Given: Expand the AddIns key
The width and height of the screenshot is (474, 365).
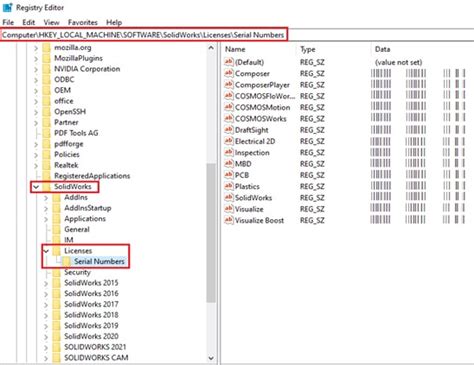Looking at the screenshot, I should point(46,198).
